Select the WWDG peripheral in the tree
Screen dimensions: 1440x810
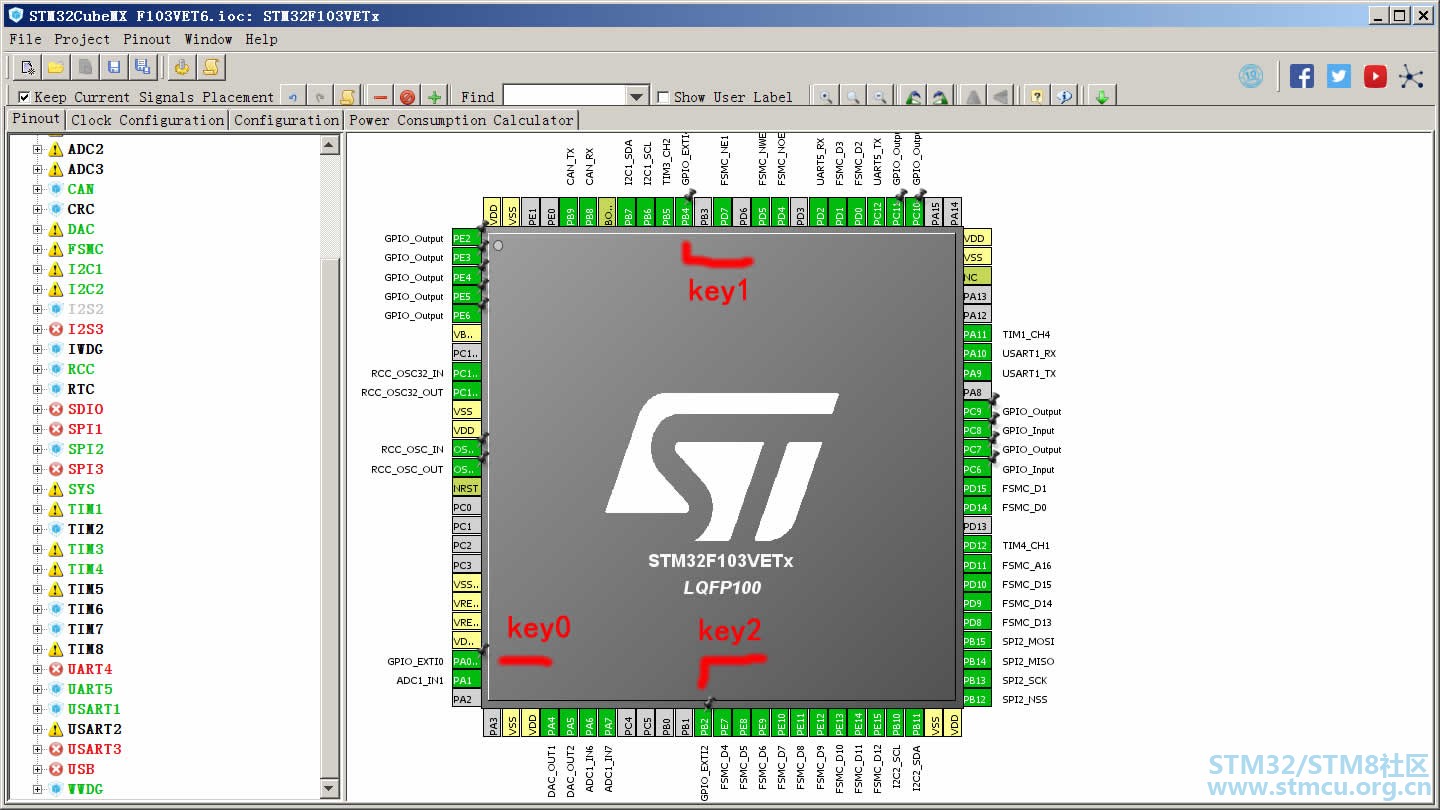pos(85,789)
